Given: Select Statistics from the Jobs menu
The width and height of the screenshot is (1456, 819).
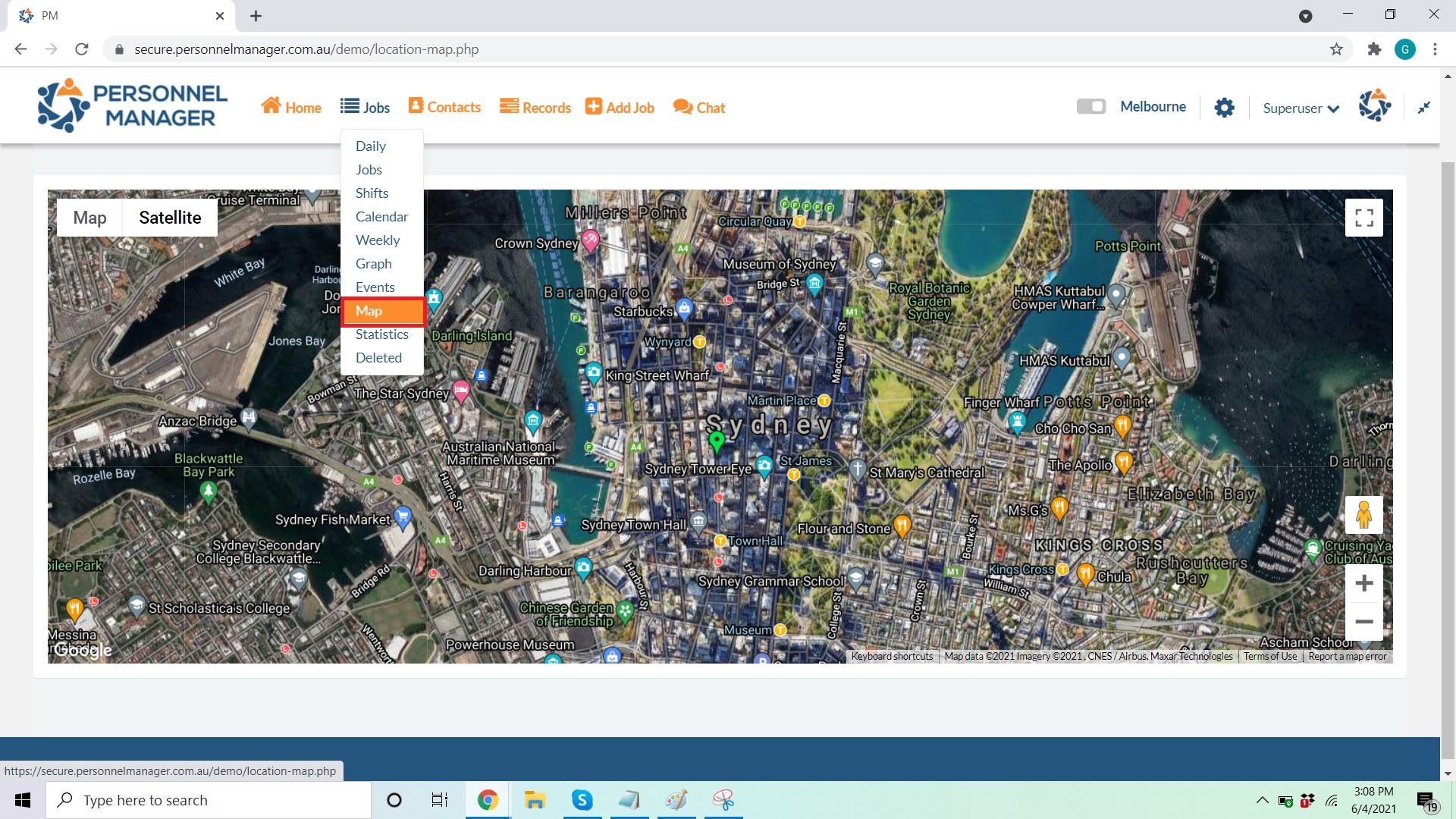Looking at the screenshot, I should point(381,334).
